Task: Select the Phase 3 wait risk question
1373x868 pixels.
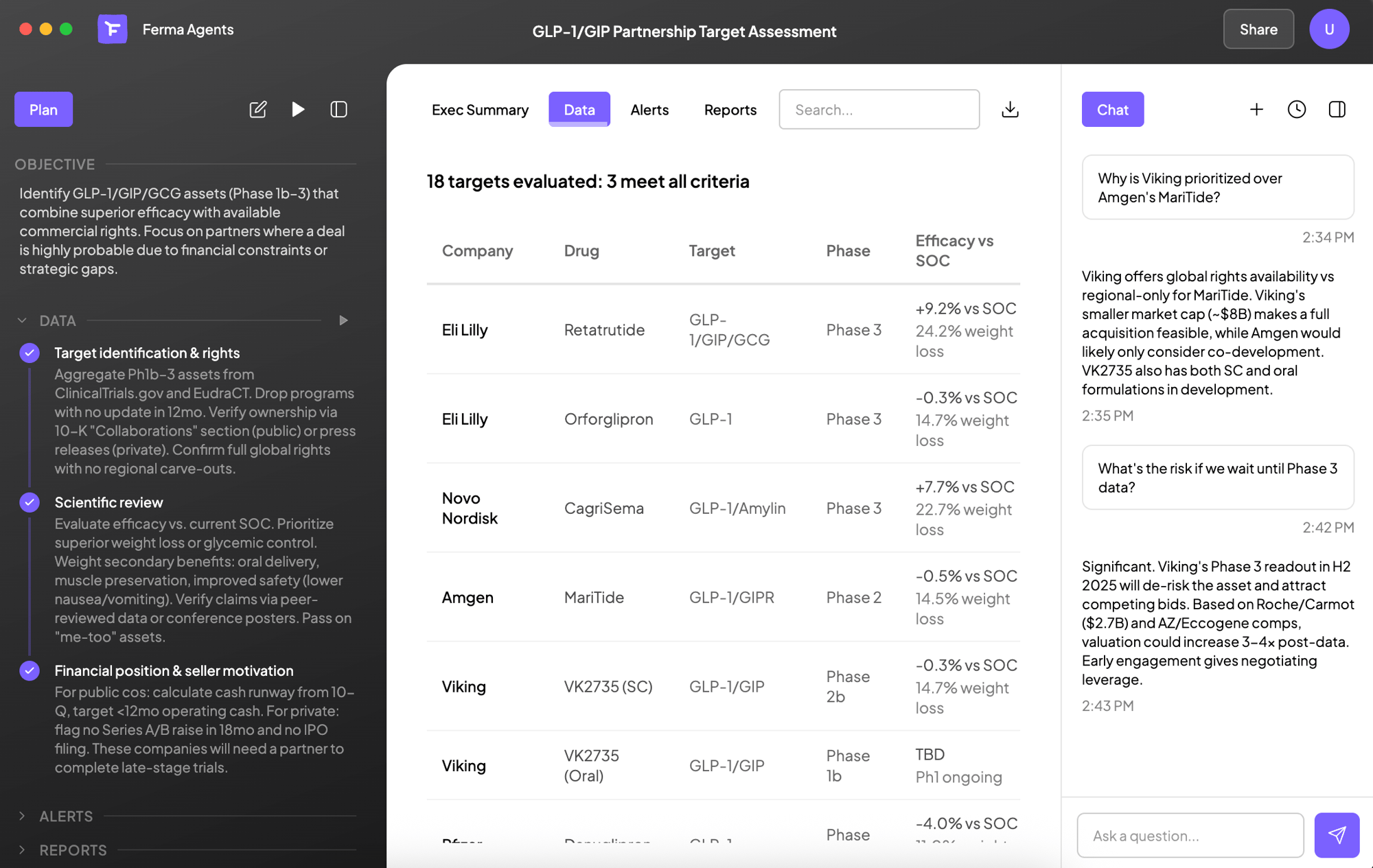Action: (x=1218, y=478)
